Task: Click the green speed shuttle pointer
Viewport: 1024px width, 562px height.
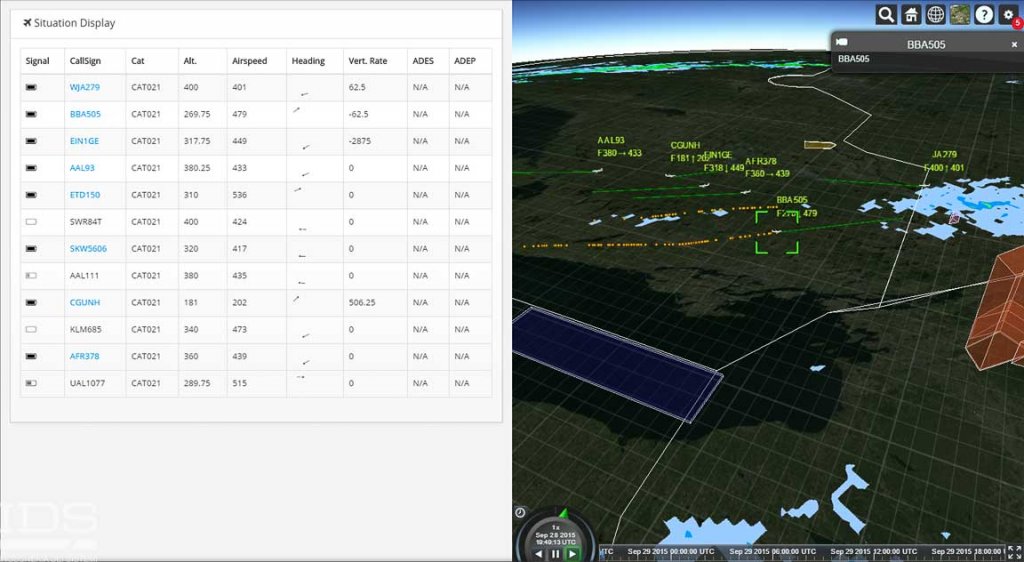Action: [x=563, y=513]
